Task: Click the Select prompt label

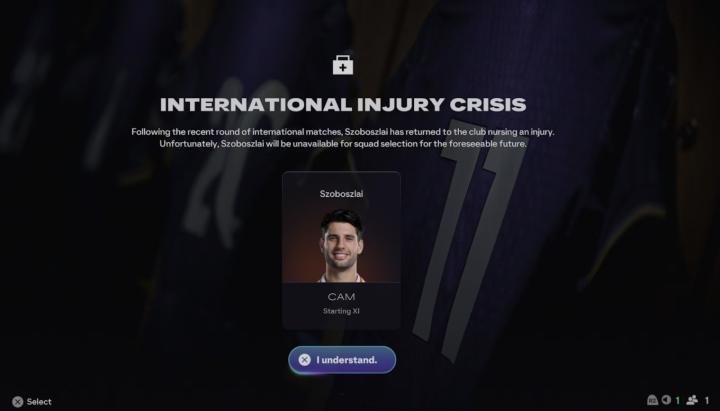Action: tap(39, 401)
